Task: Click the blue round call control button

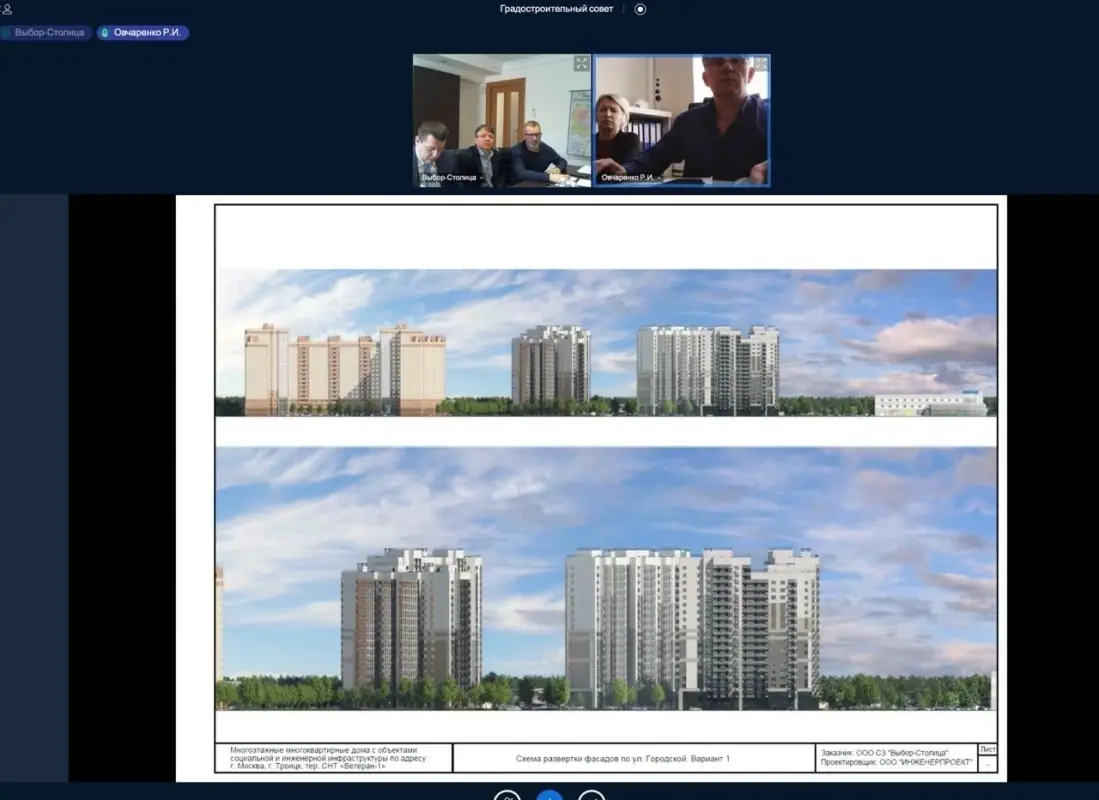Action: click(550, 794)
